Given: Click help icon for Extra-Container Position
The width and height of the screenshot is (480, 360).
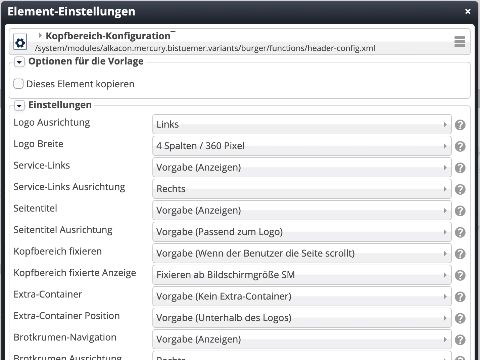Looking at the screenshot, I should coord(460,318).
